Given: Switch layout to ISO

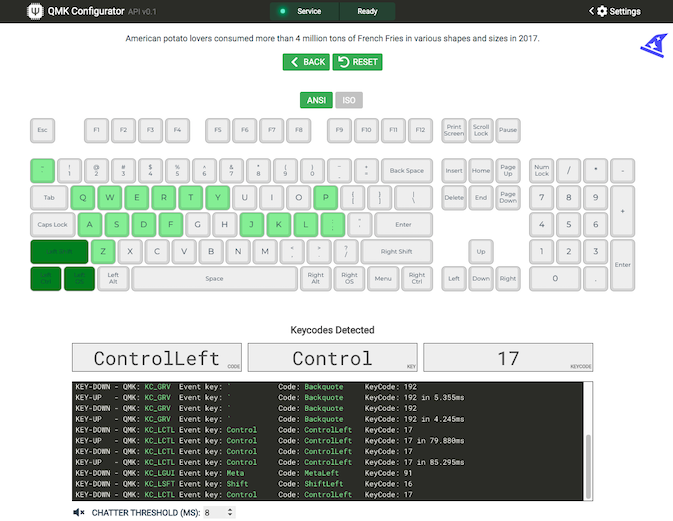Looking at the screenshot, I should point(349,100).
